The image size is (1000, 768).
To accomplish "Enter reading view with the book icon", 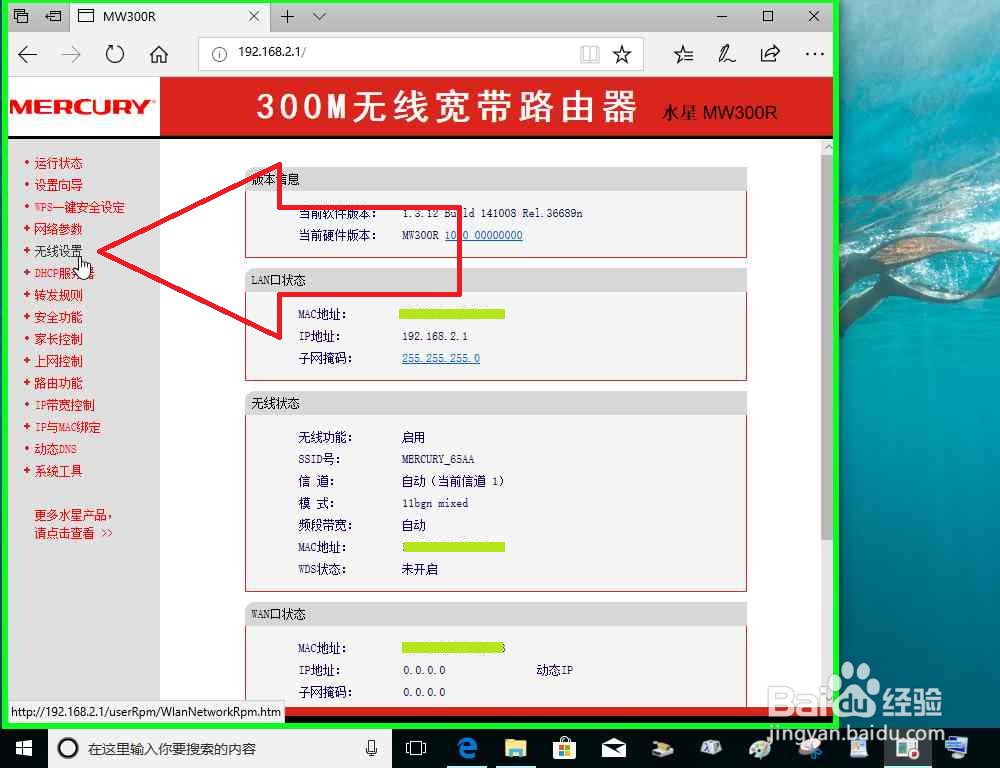I will pyautogui.click(x=590, y=55).
